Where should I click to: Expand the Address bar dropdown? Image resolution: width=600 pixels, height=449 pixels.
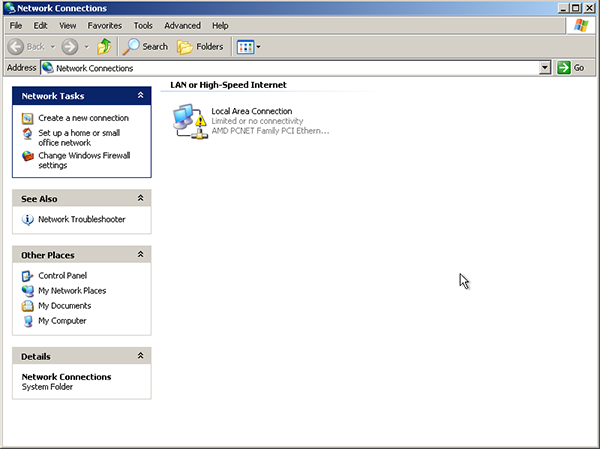[x=545, y=67]
